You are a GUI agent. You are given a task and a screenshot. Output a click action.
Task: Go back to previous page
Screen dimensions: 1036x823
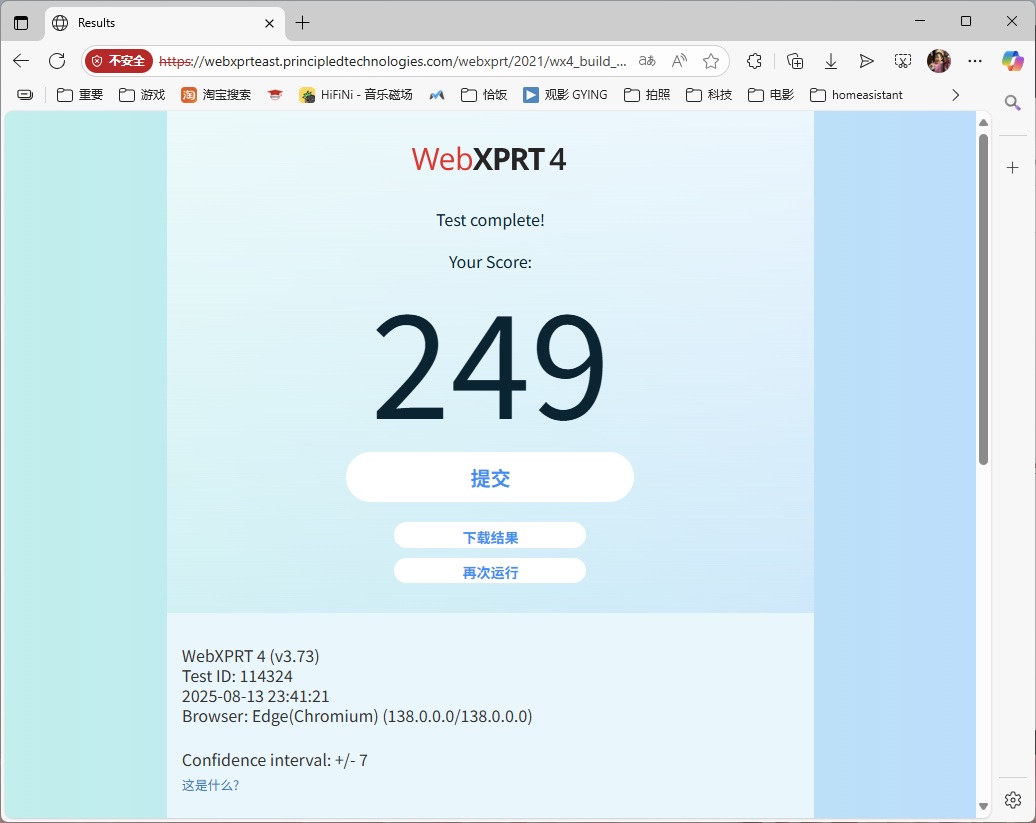point(21,61)
